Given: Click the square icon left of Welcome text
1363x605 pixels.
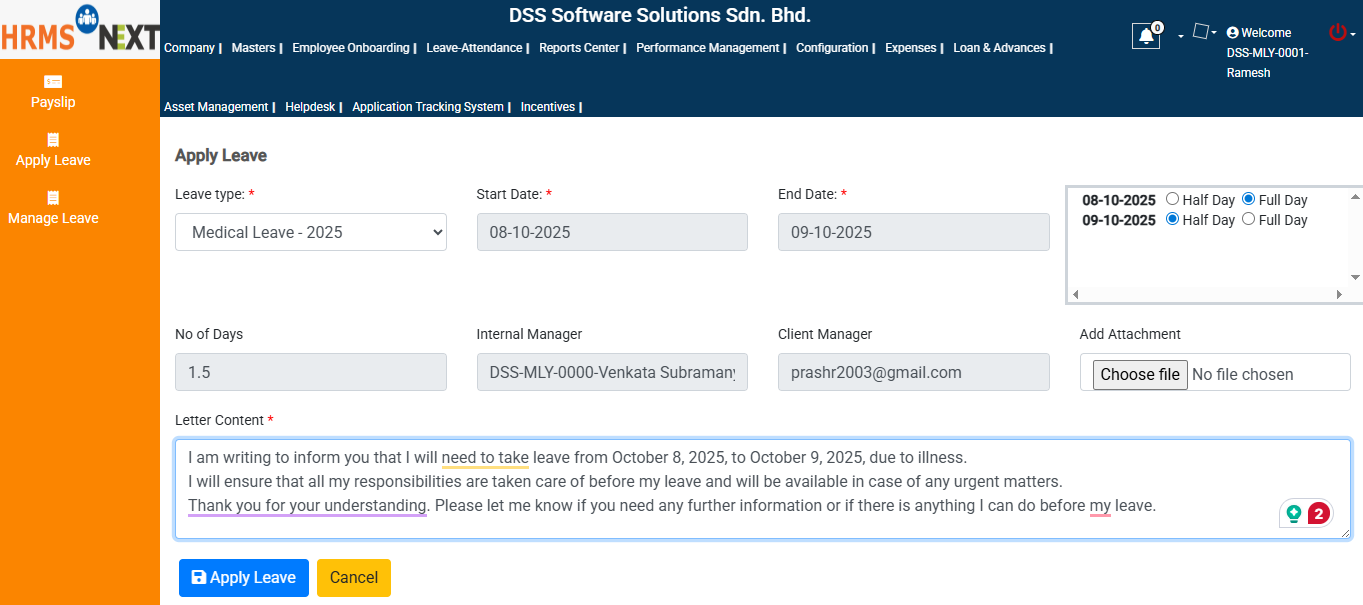Looking at the screenshot, I should [1200, 30].
